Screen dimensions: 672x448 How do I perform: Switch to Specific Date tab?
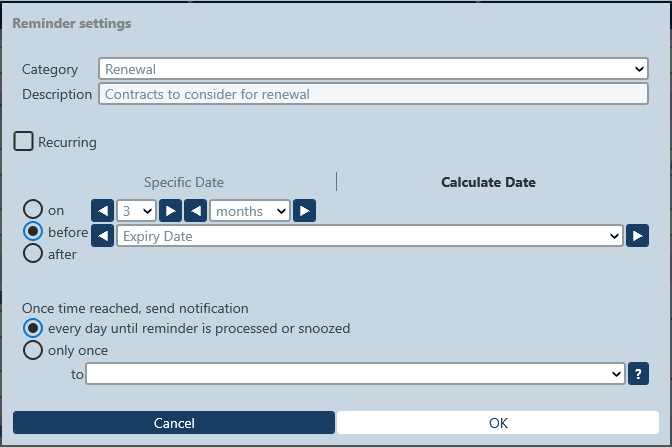tap(184, 182)
